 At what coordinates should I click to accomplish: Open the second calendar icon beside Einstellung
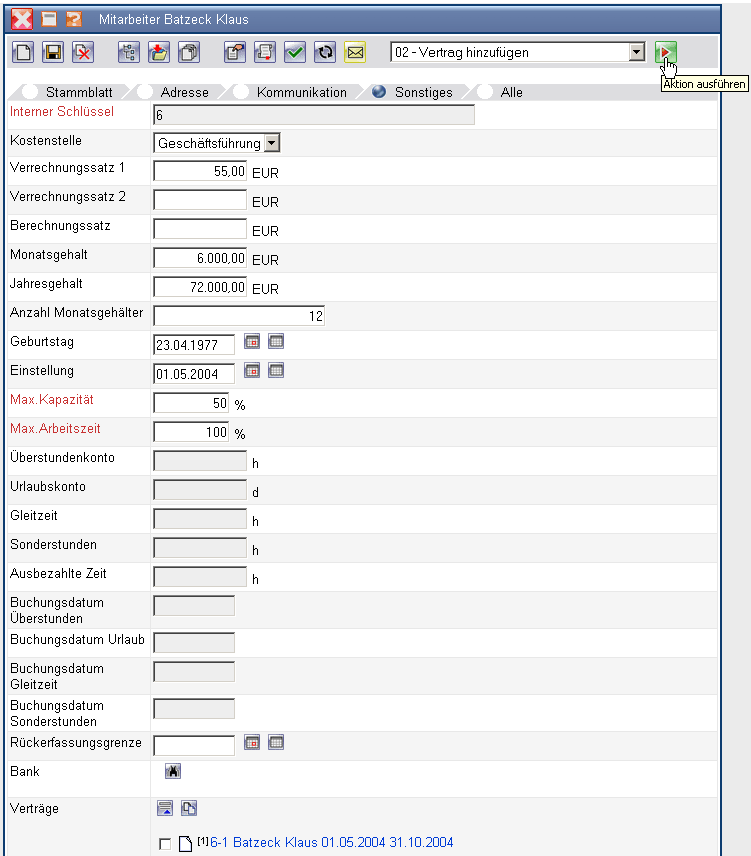pyautogui.click(x=277, y=371)
